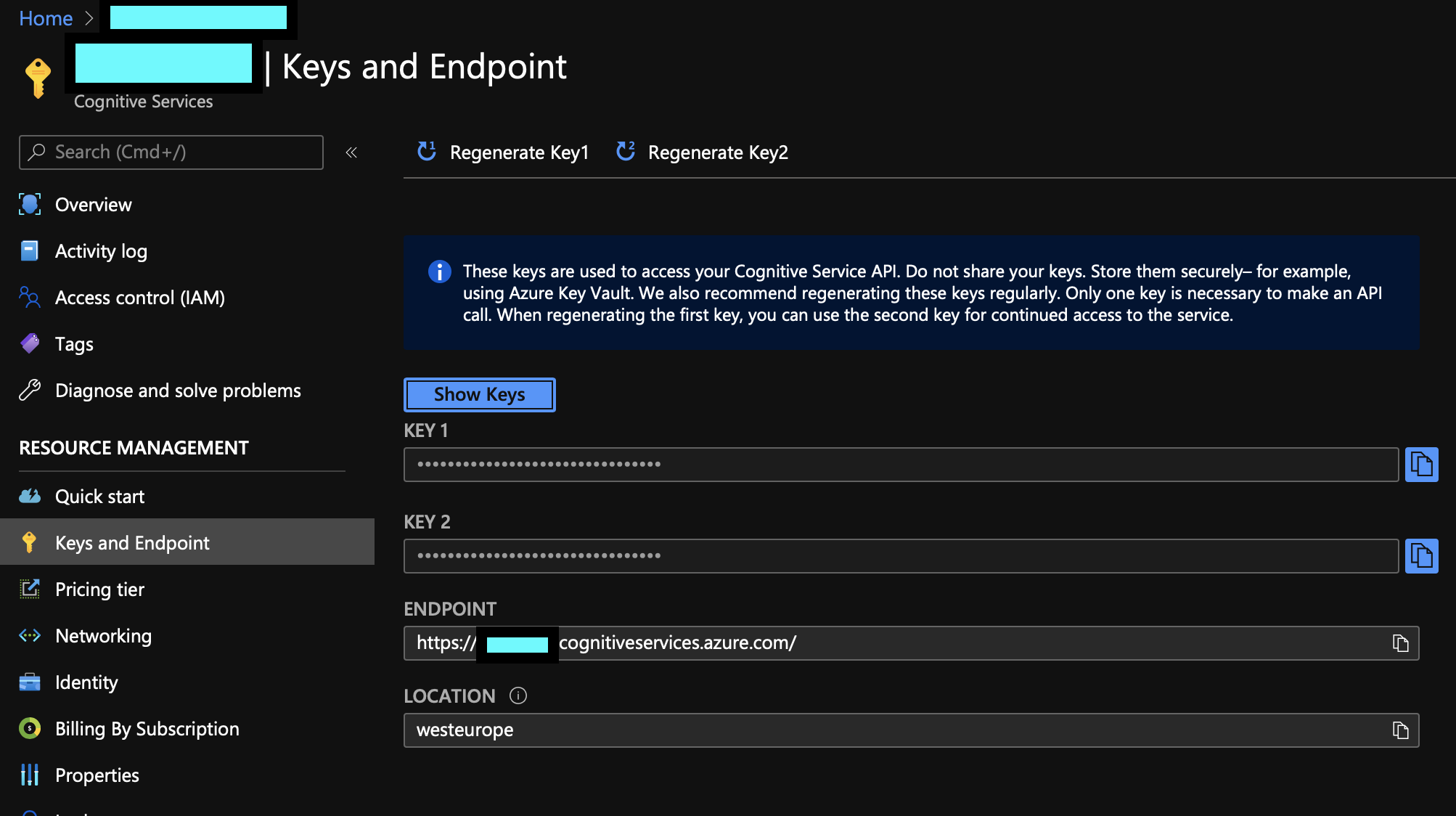Viewport: 1456px width, 816px height.
Task: Click the westeurope location field
Action: (x=911, y=730)
